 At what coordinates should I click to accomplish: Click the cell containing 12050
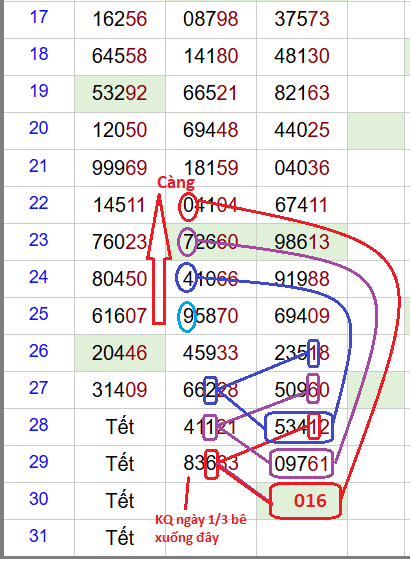click(x=120, y=131)
